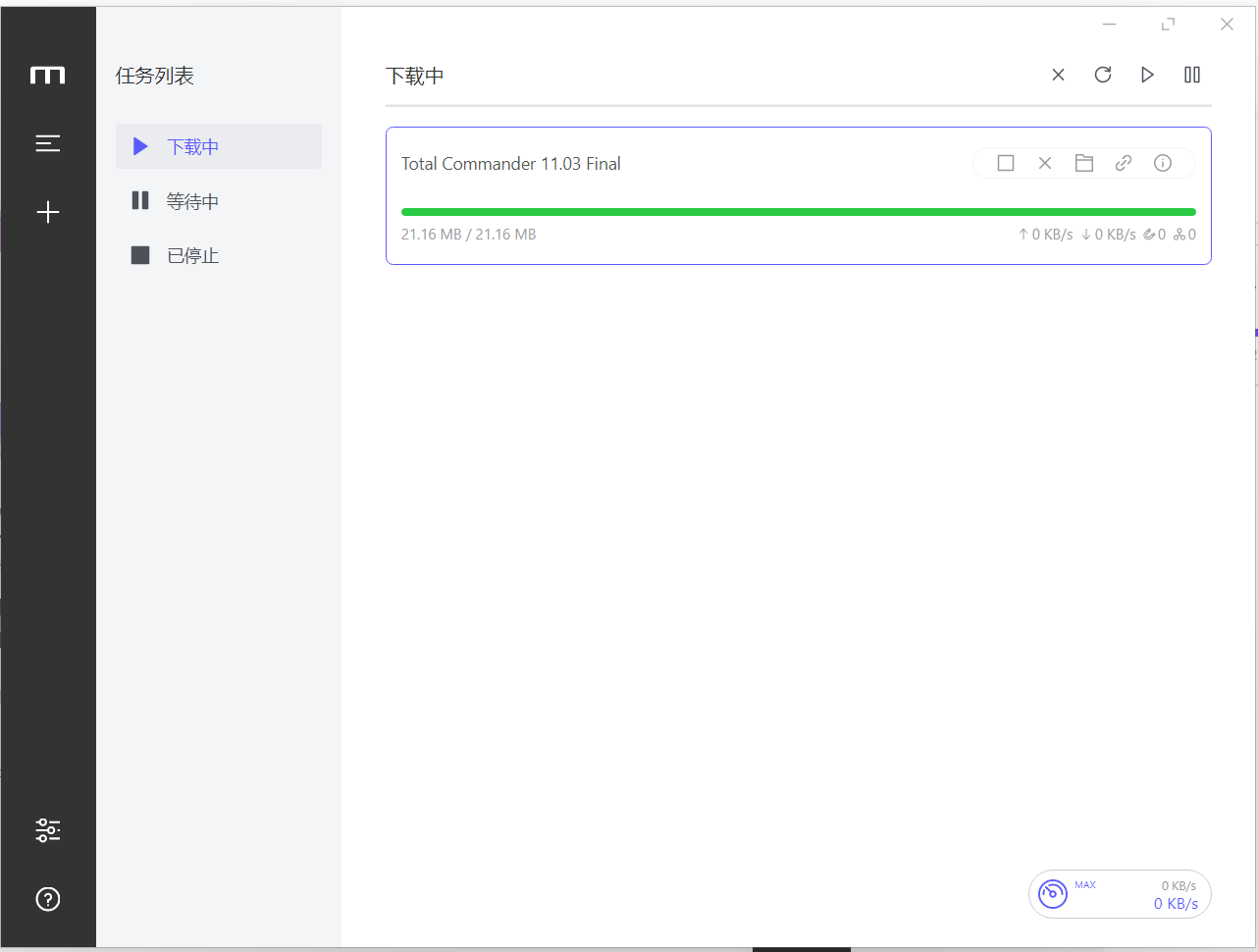Image resolution: width=1258 pixels, height=952 pixels.
Task: Click the download speed 0 KB/s indicator
Action: pyautogui.click(x=1109, y=235)
